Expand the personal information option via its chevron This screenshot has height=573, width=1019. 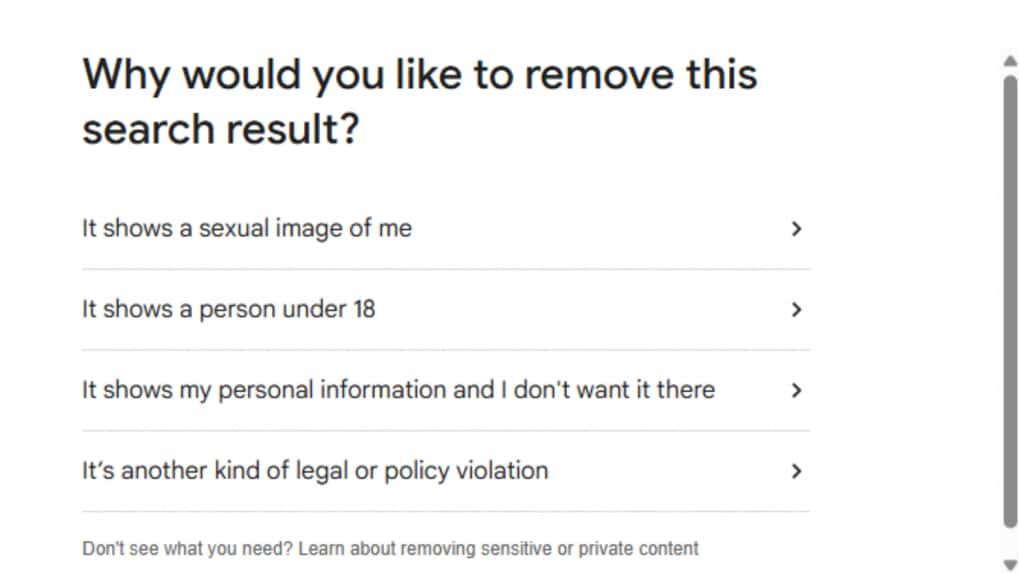coord(796,391)
